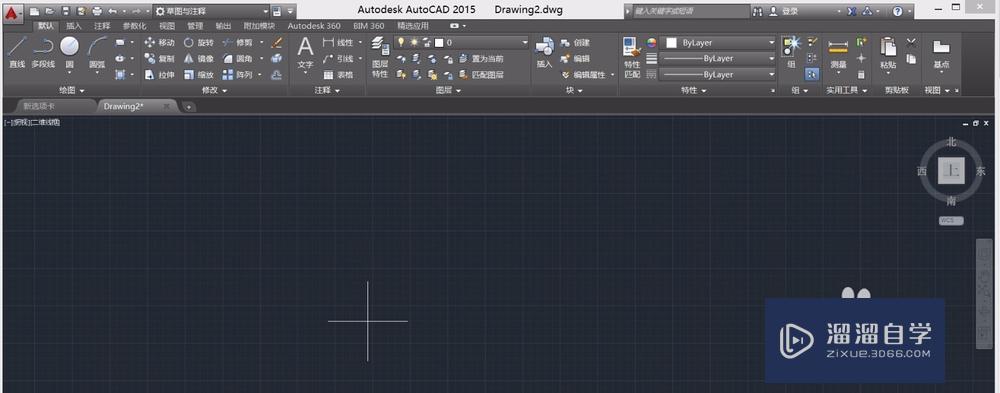Switch to the View (视图) ribbon tab
The width and height of the screenshot is (1000, 393).
(x=167, y=26)
